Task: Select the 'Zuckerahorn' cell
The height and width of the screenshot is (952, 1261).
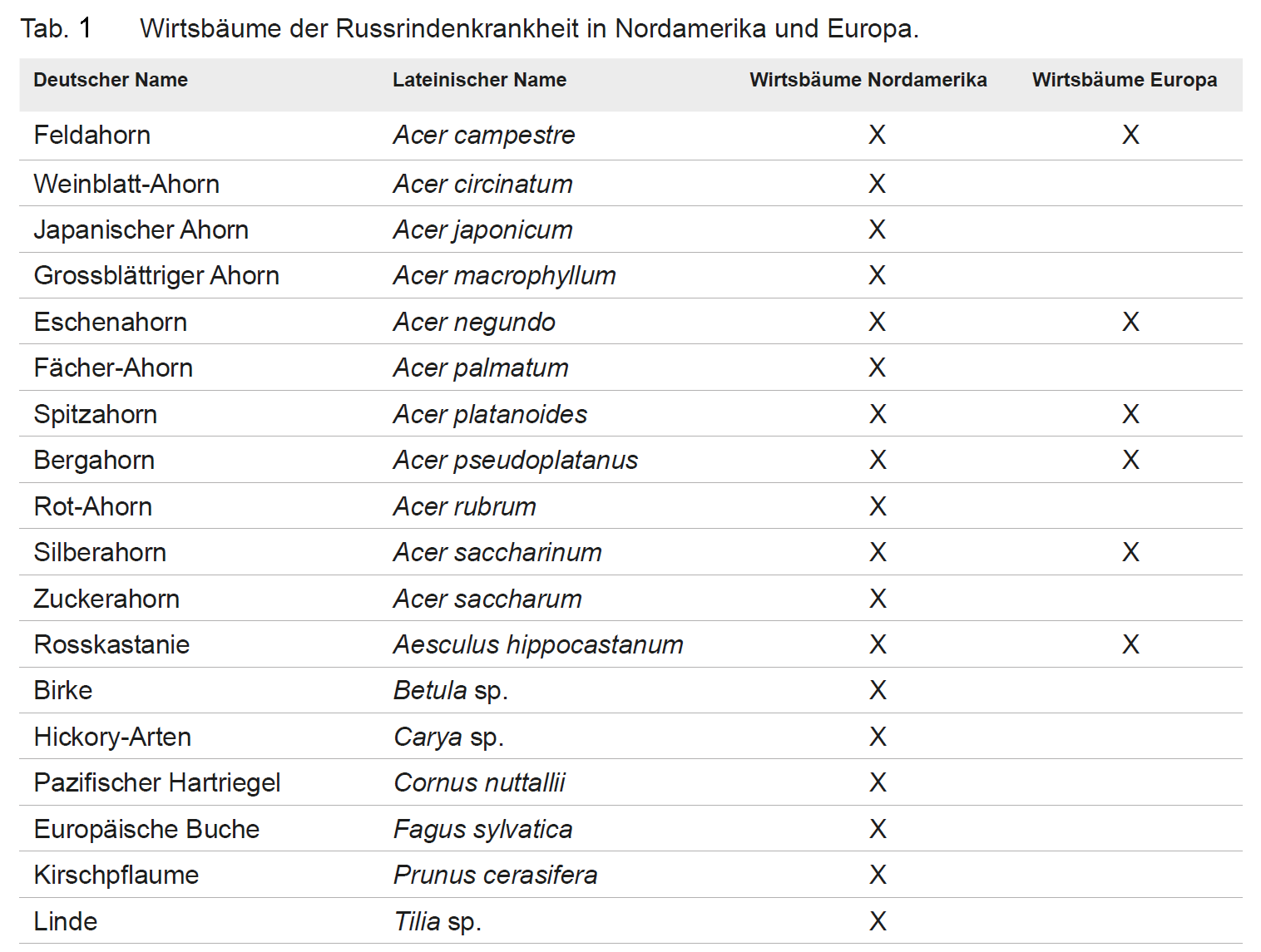Action: [106, 599]
